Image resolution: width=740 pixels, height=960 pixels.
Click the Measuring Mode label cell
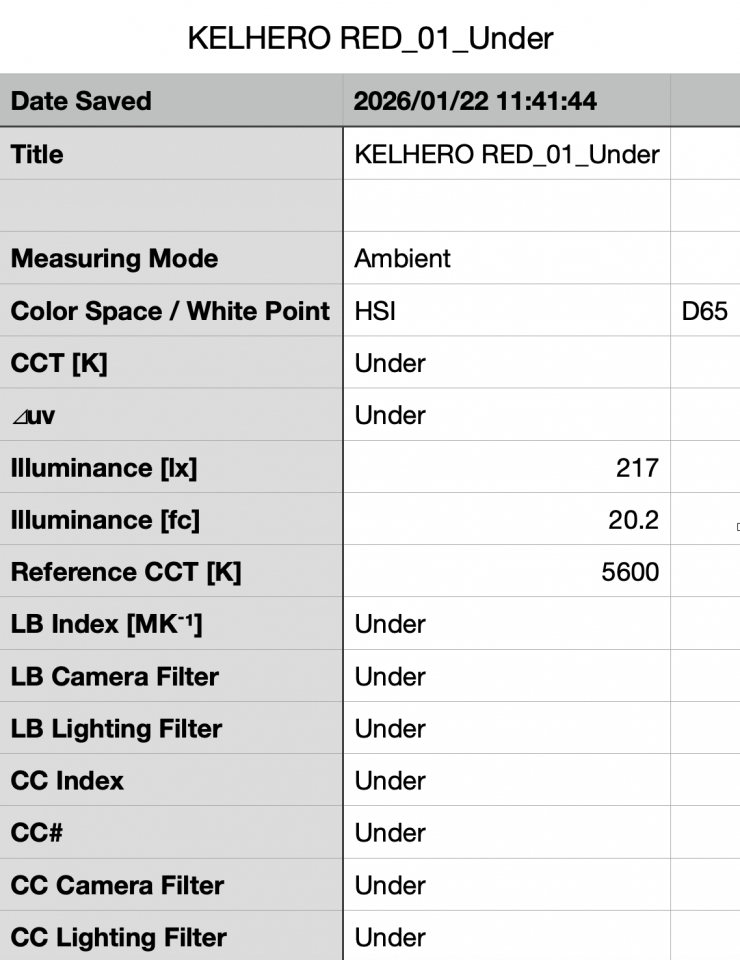pos(171,258)
